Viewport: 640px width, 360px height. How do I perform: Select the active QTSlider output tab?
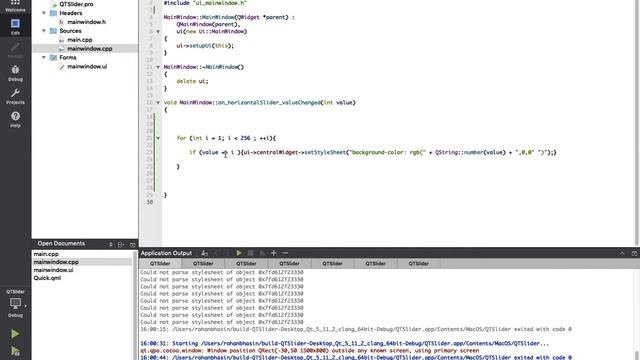tap(160, 264)
